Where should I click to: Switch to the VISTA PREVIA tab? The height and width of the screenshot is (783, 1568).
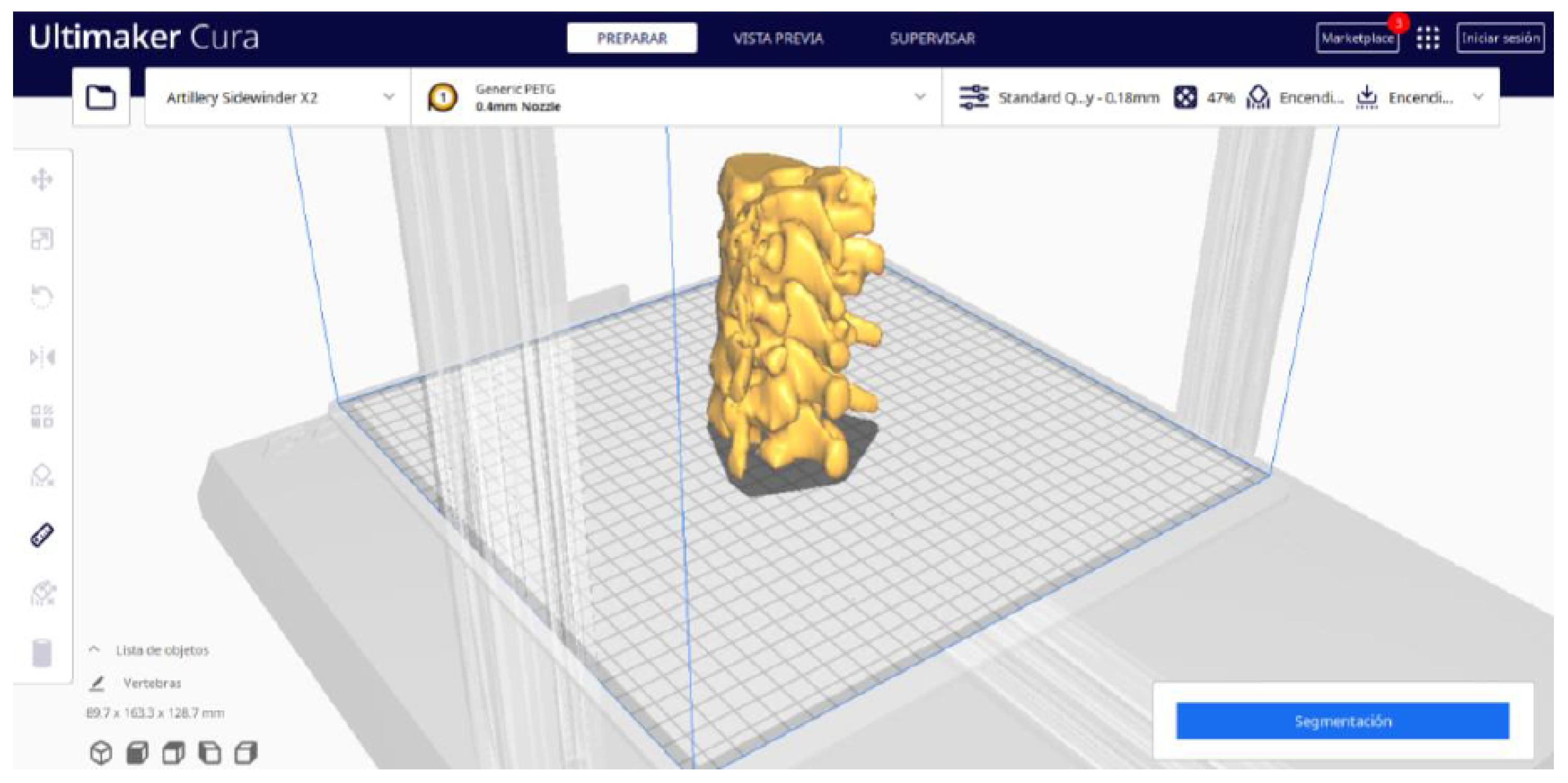pos(778,38)
